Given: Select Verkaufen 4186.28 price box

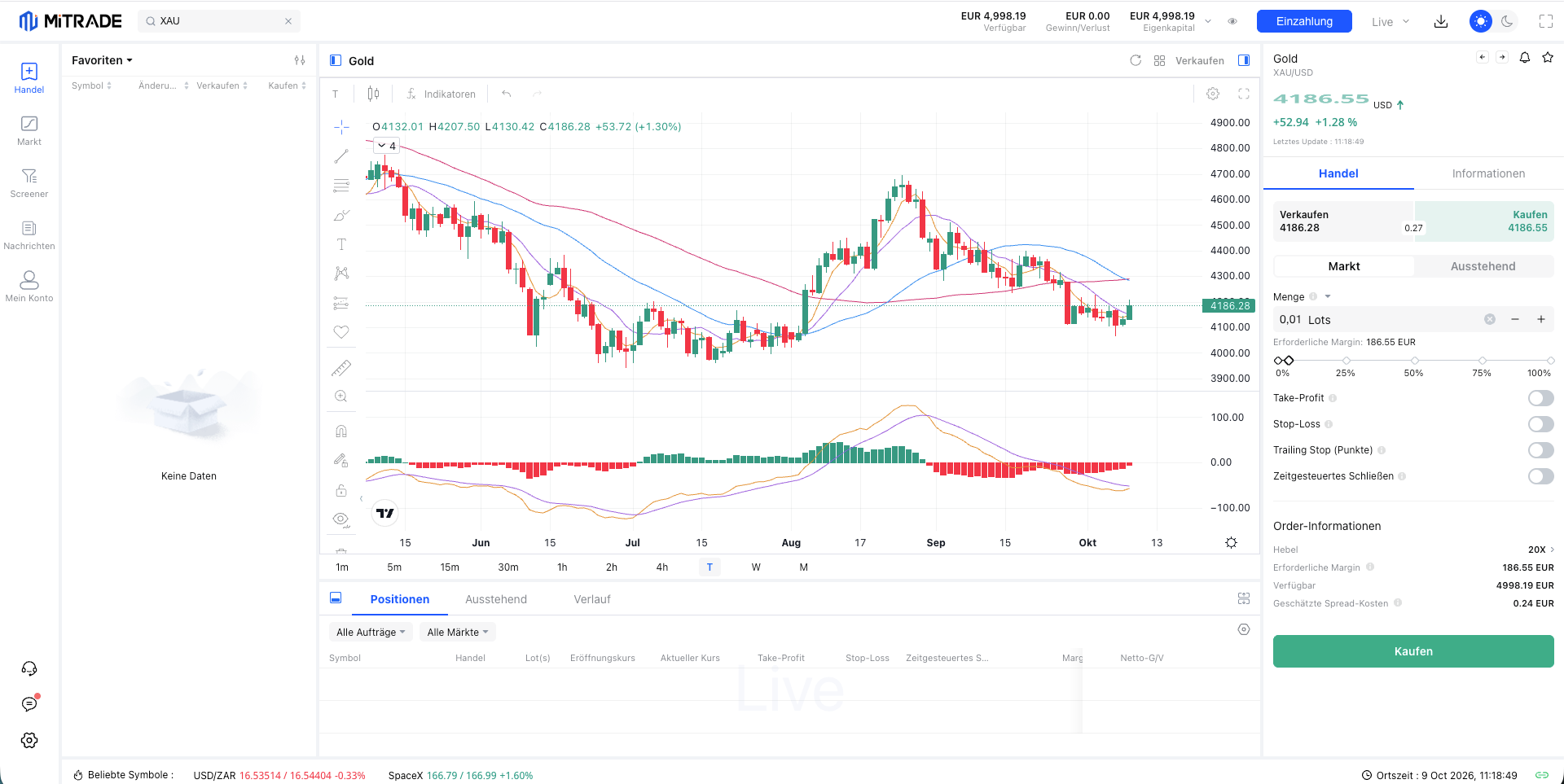Looking at the screenshot, I should pyautogui.click(x=1344, y=221).
